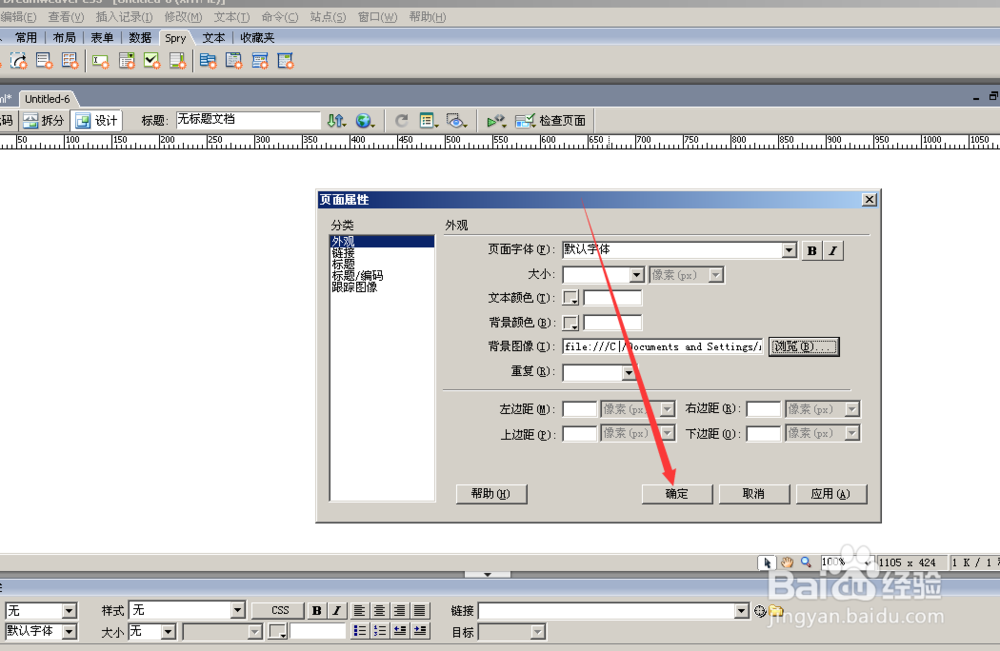
Task: Click the Point to File target icon
Action: [760, 611]
